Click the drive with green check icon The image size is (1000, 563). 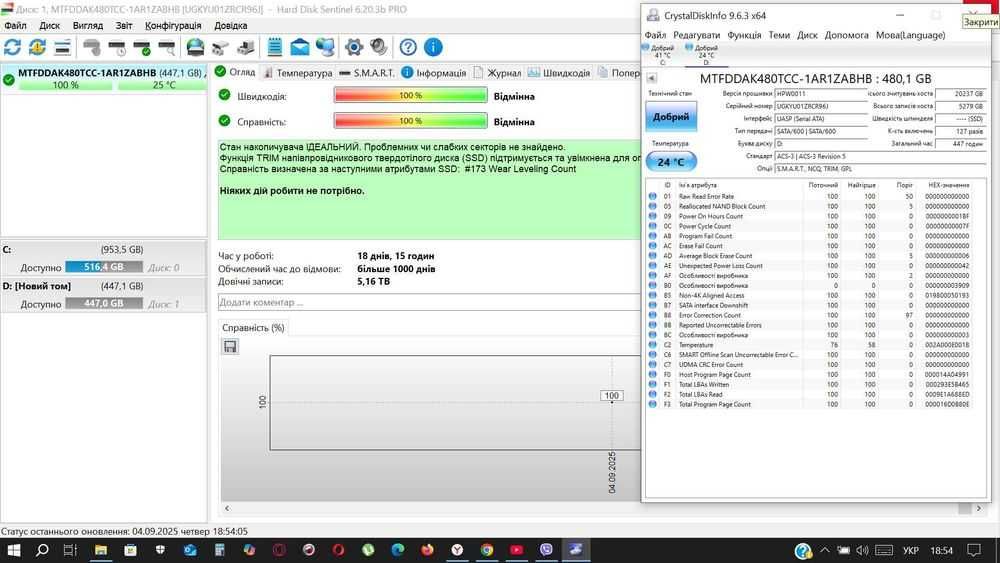point(142,47)
